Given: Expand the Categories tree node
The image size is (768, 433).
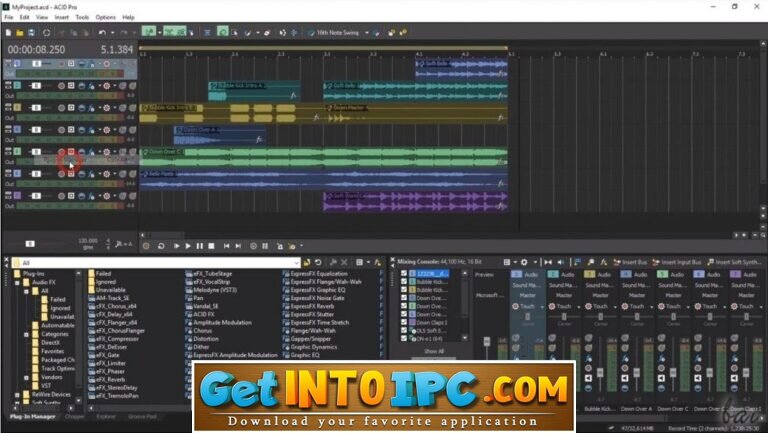Looking at the screenshot, I should point(26,334).
